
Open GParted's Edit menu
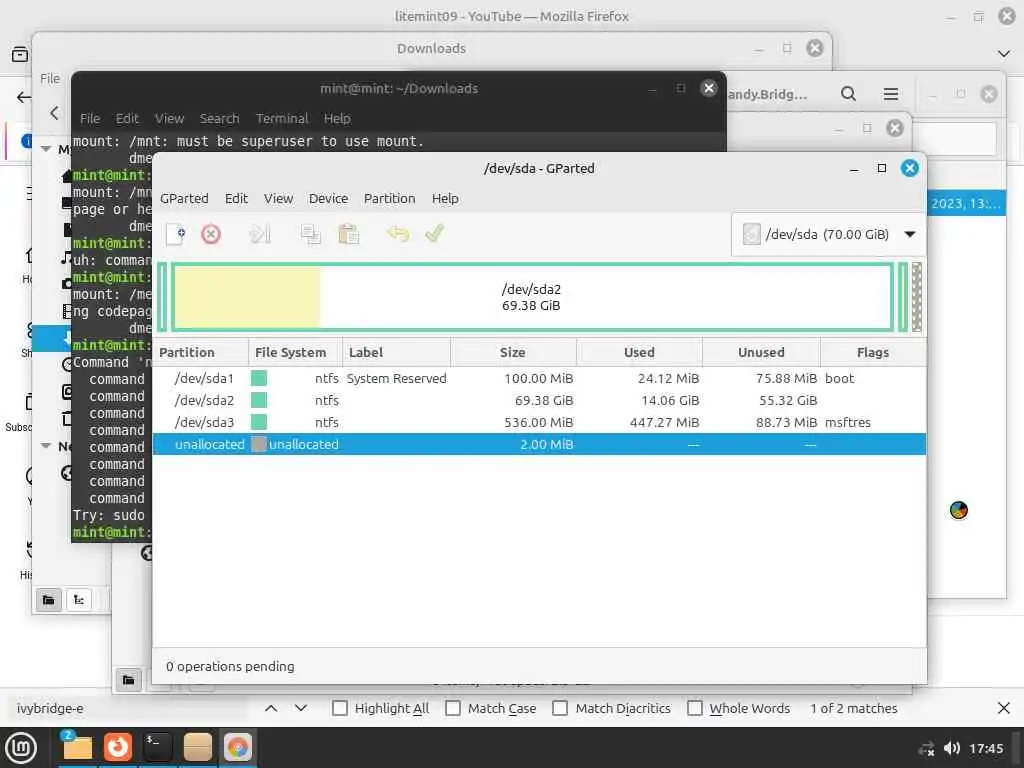[x=236, y=199]
